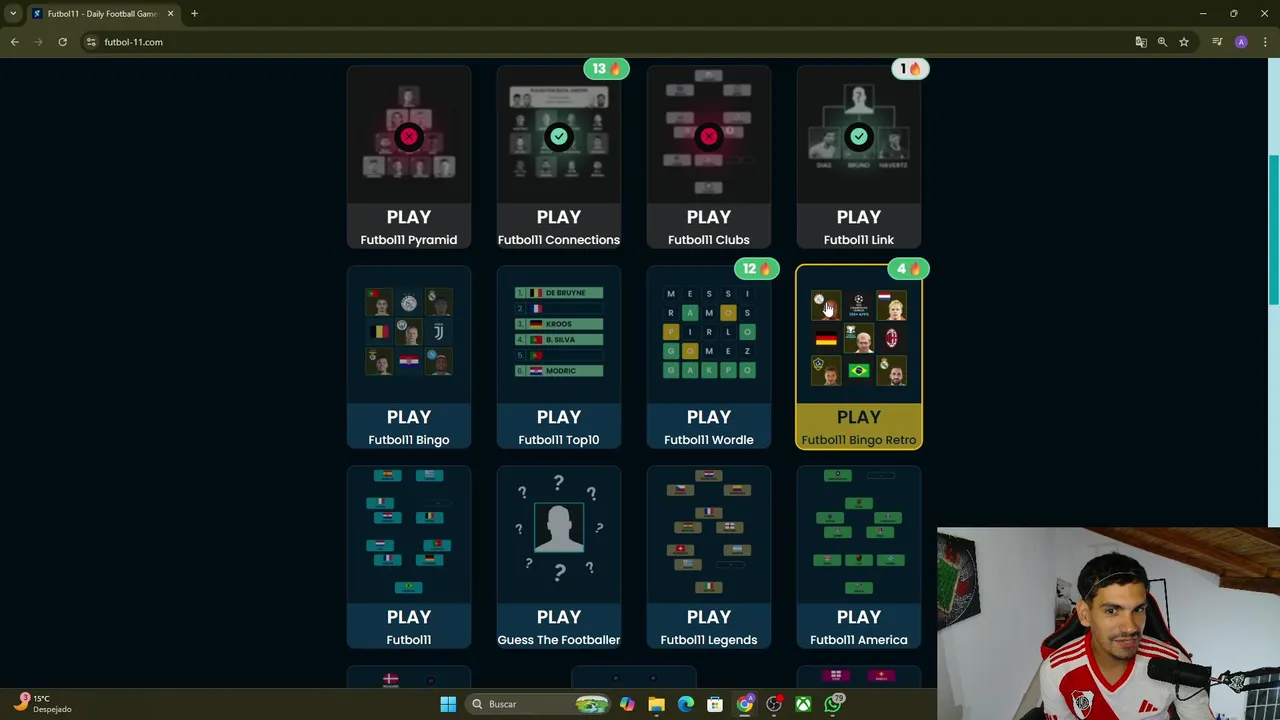The height and width of the screenshot is (720, 1280).
Task: Open the Chrome three-dot menu
Action: point(1265,42)
